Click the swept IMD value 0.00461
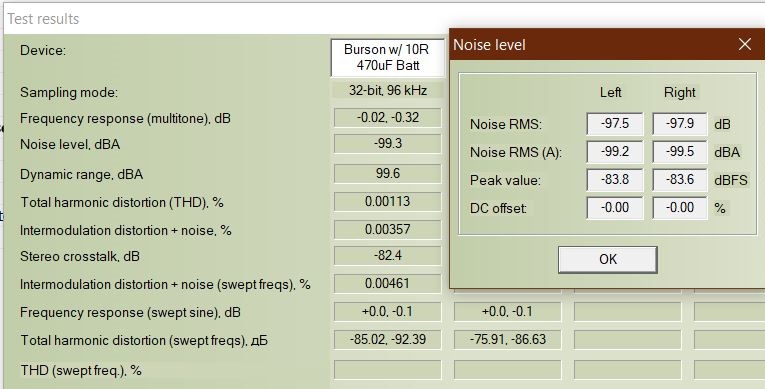 (x=387, y=284)
